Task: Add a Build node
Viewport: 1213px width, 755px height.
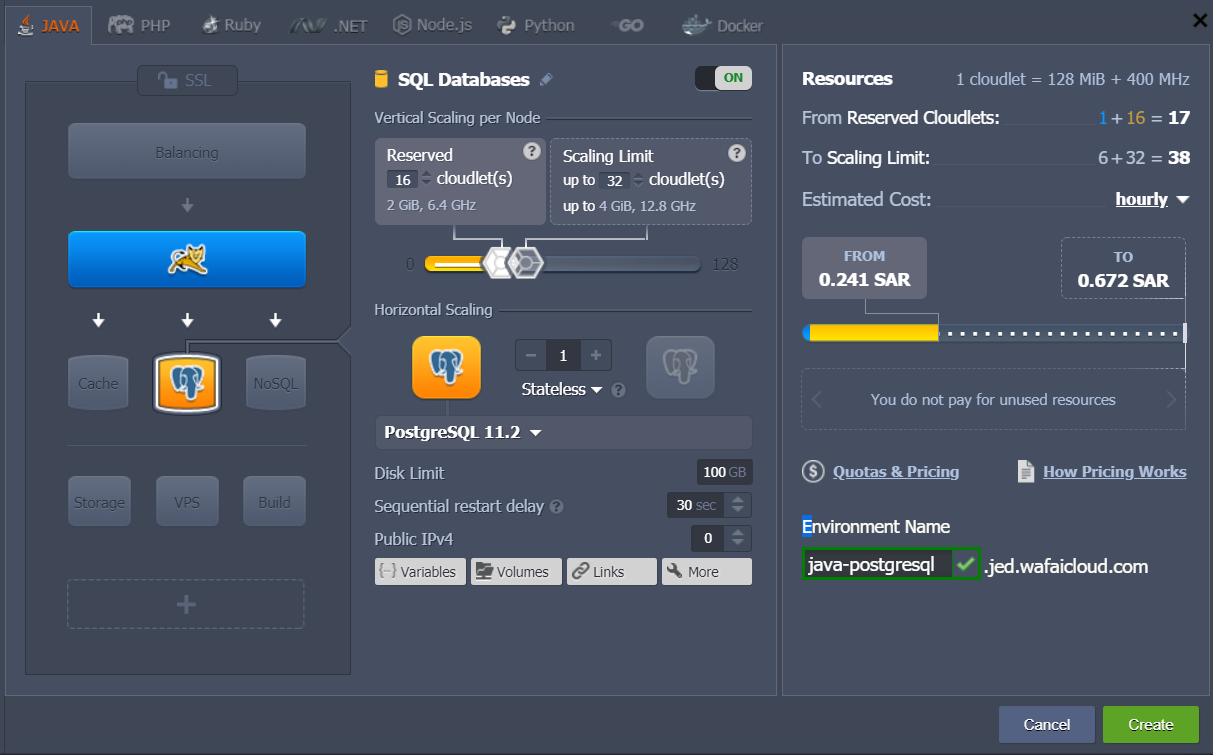Action: 275,502
